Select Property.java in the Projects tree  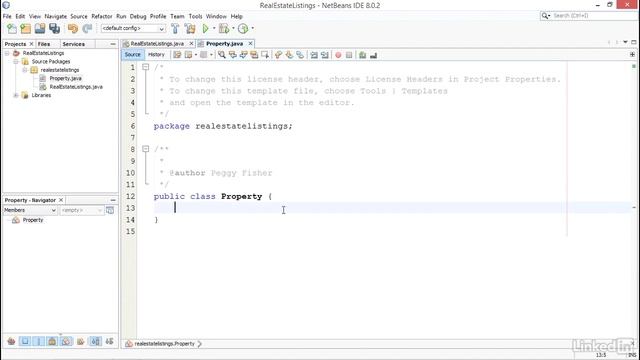[65, 78]
